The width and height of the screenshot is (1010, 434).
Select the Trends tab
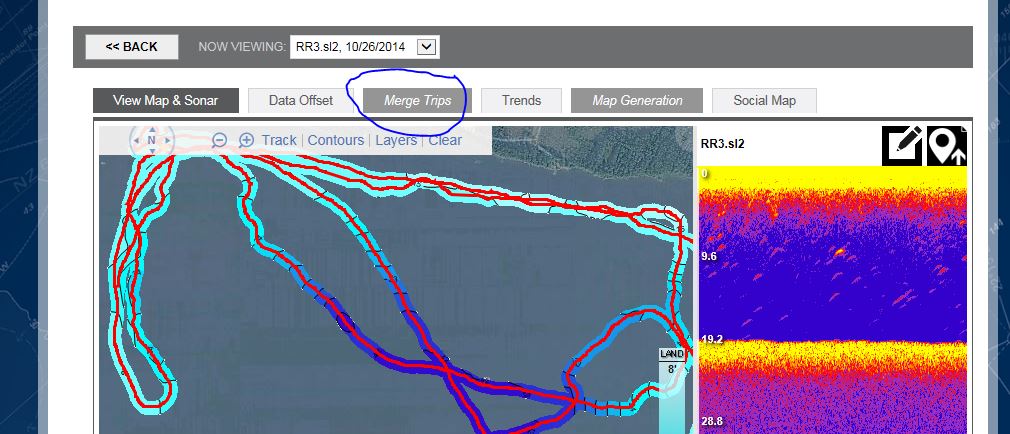click(521, 101)
